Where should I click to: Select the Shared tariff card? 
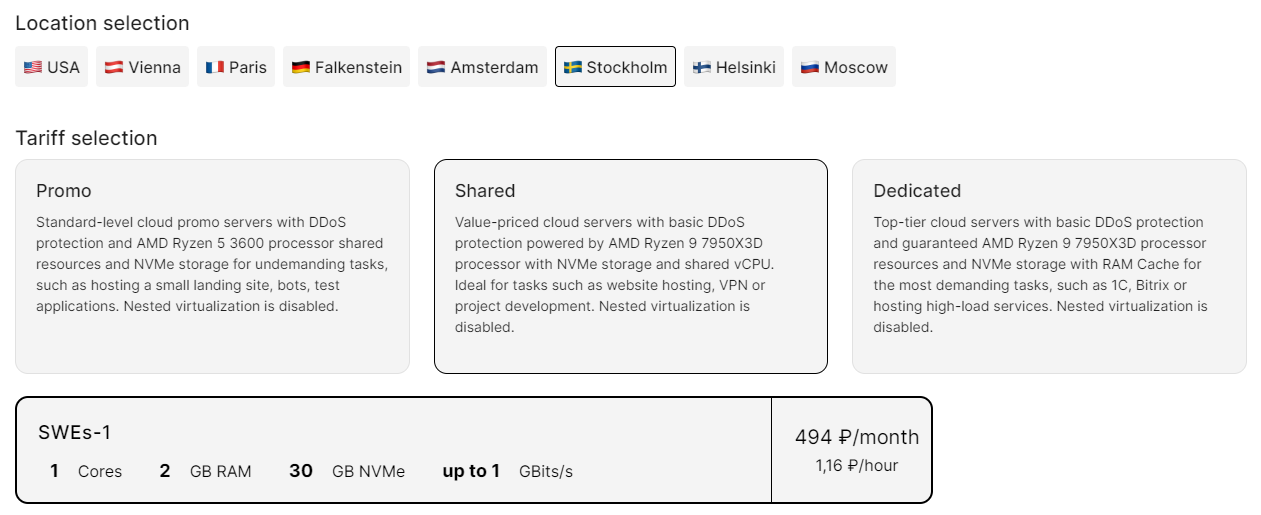click(x=630, y=266)
